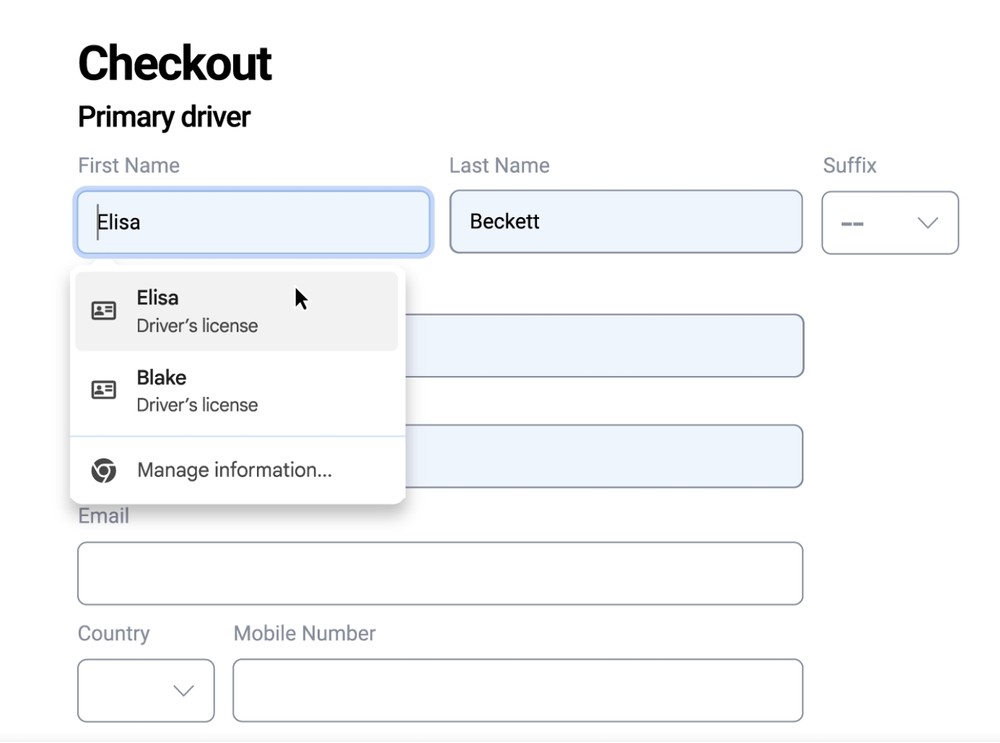Select the empty Email input field
The height and width of the screenshot is (743, 1000).
pyautogui.click(x=440, y=573)
